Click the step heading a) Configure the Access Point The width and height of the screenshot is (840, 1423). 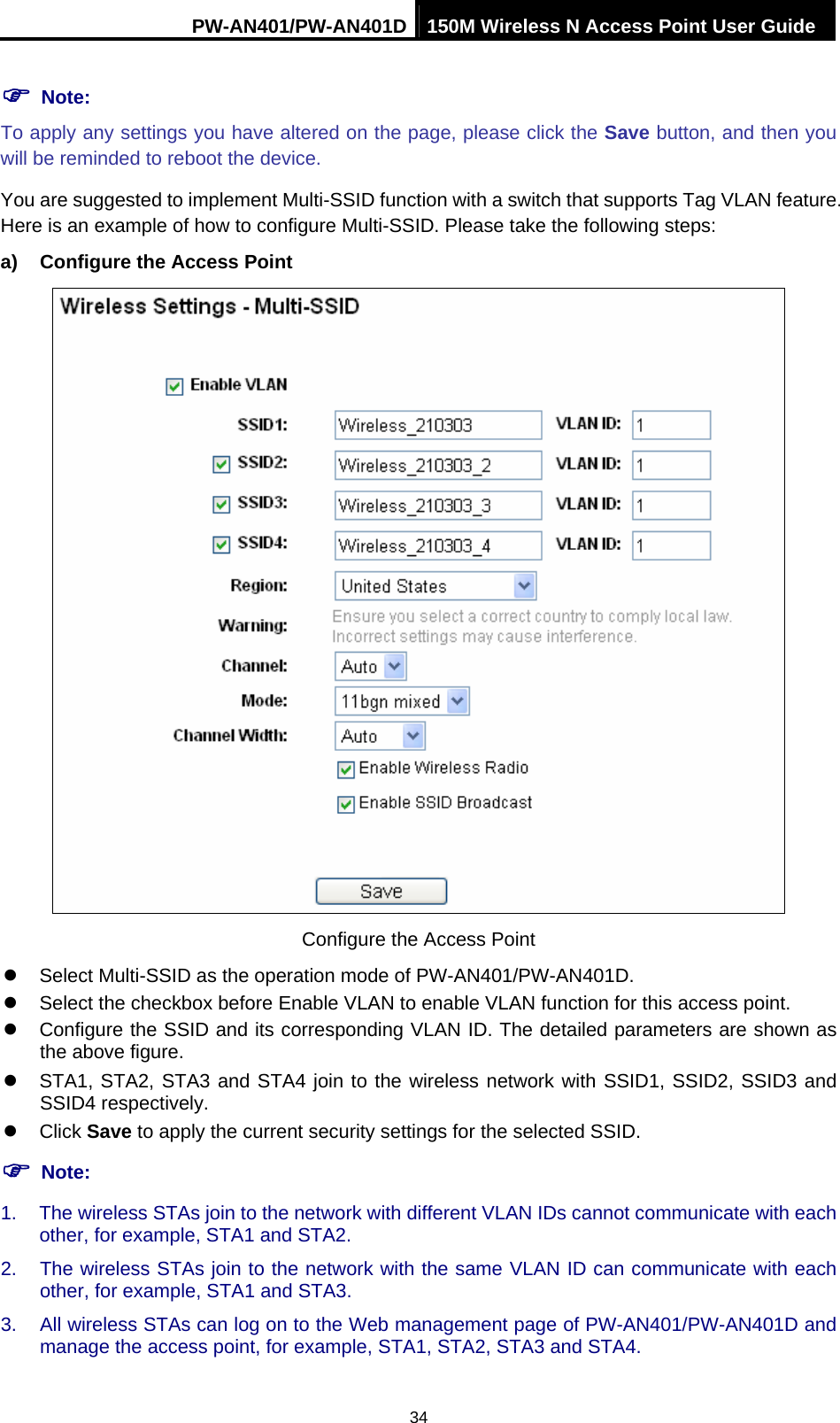click(147, 262)
